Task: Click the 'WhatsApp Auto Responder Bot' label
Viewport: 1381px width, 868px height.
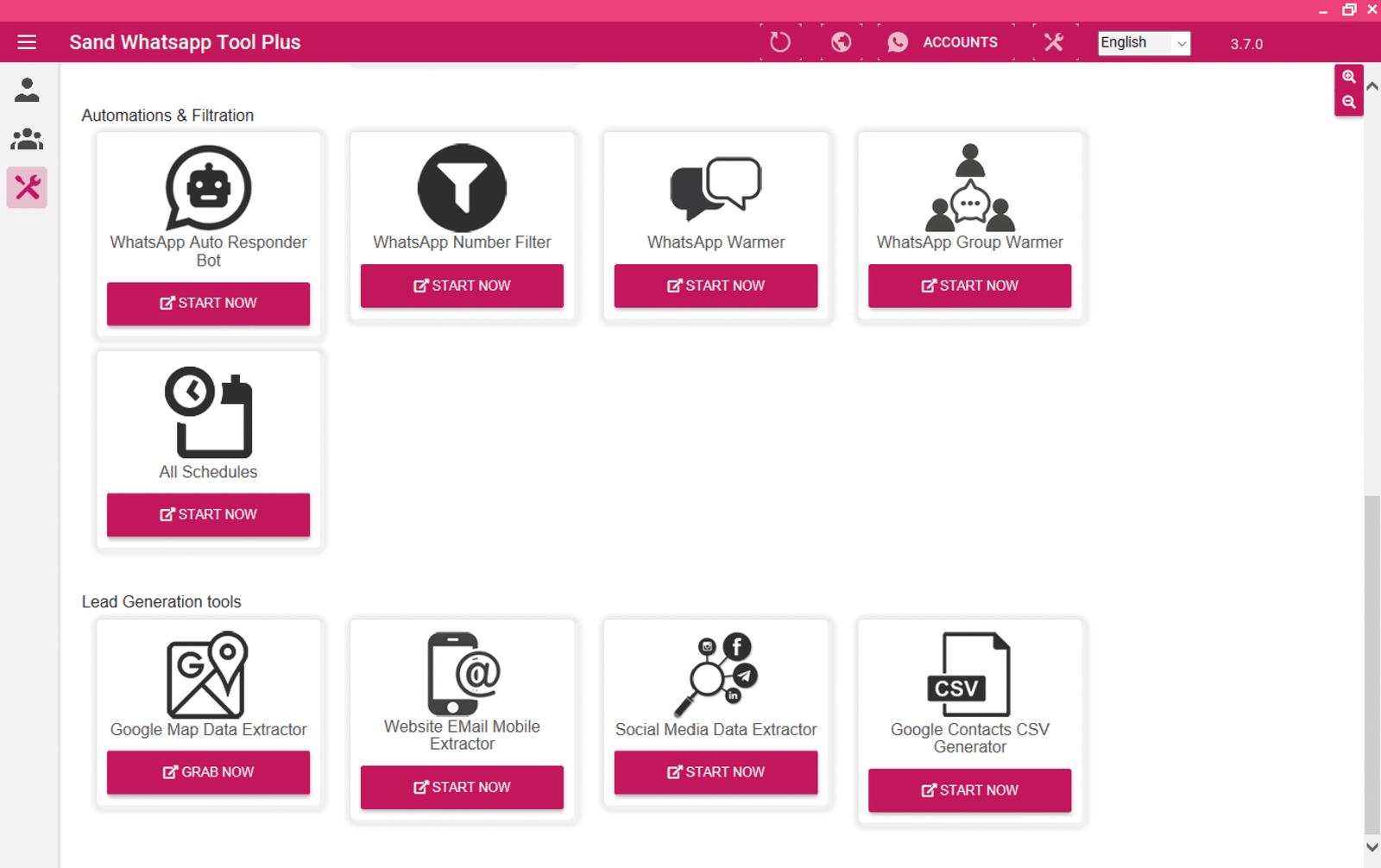Action: (x=208, y=251)
